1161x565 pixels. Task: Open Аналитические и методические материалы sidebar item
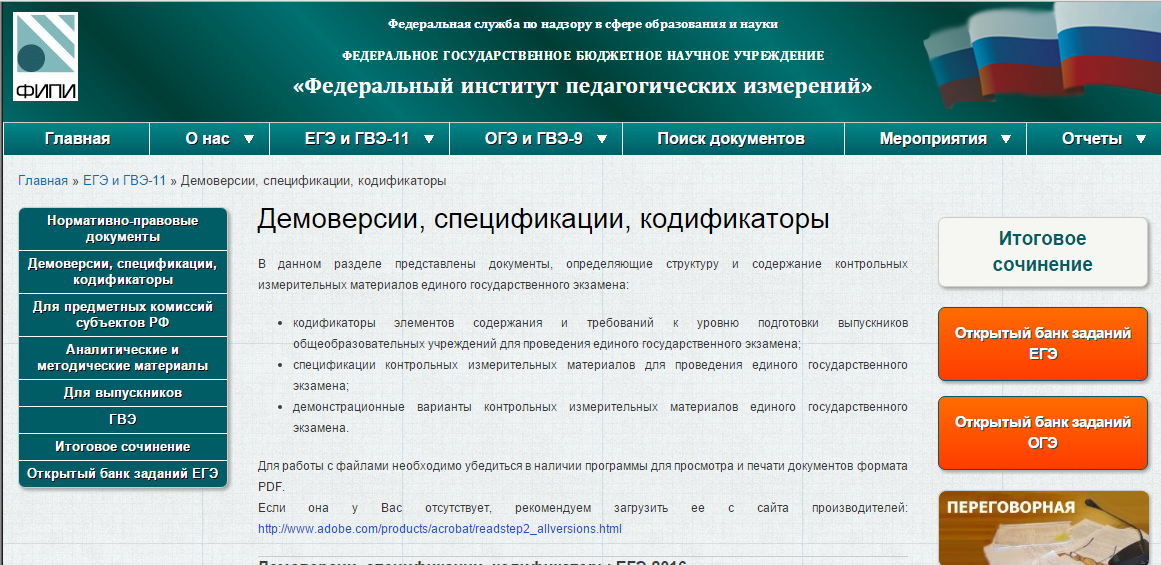pos(122,358)
